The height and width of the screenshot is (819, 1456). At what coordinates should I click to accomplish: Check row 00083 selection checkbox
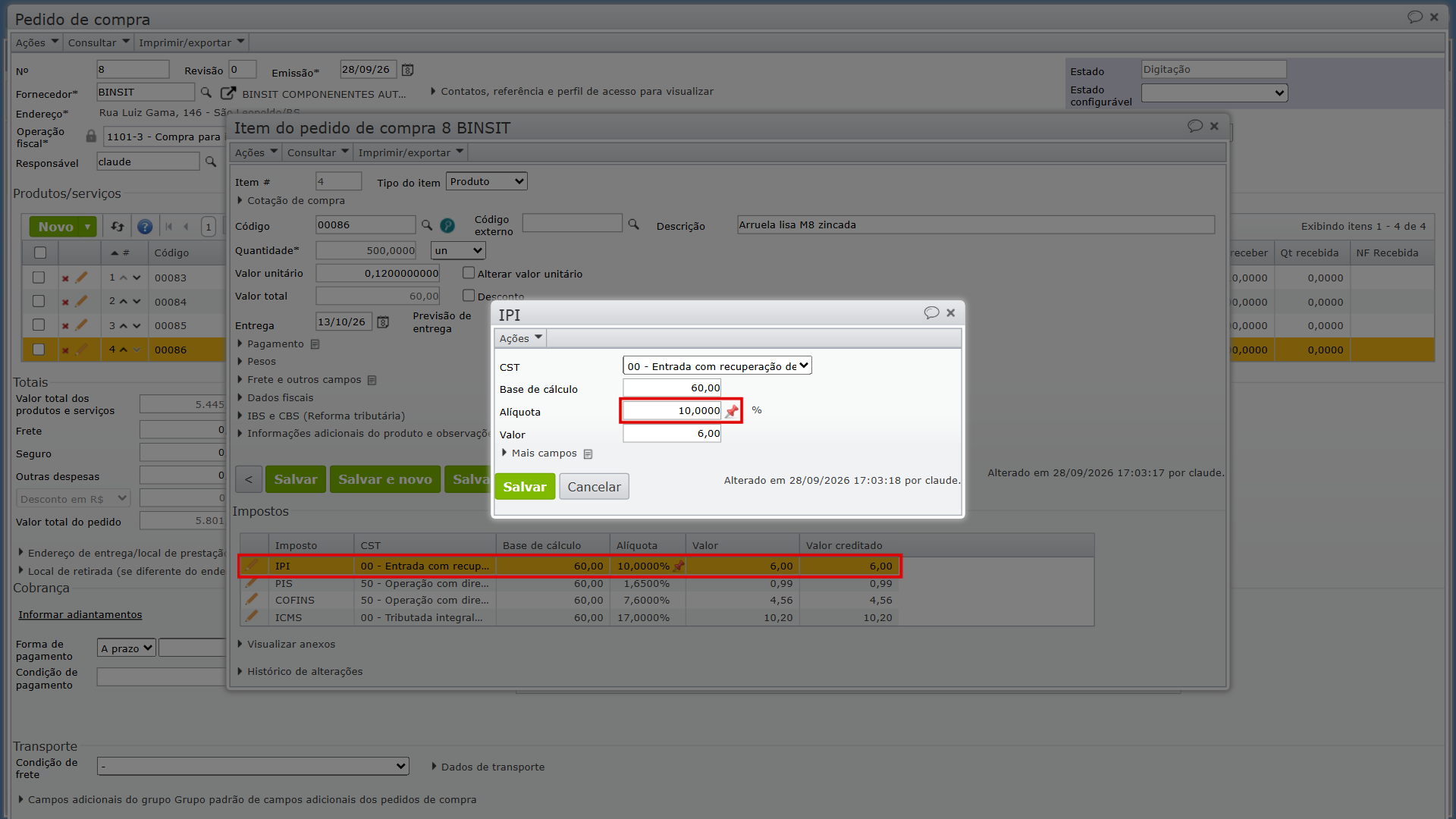39,278
